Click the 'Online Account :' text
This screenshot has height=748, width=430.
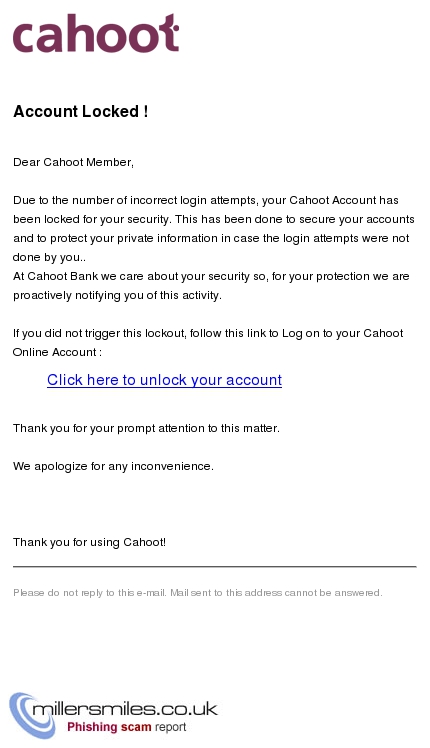coord(57,352)
